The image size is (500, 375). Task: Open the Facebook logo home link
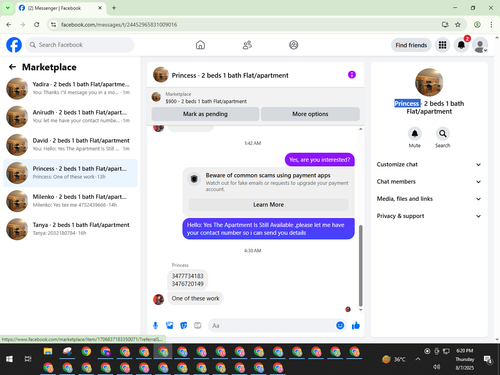[14, 45]
